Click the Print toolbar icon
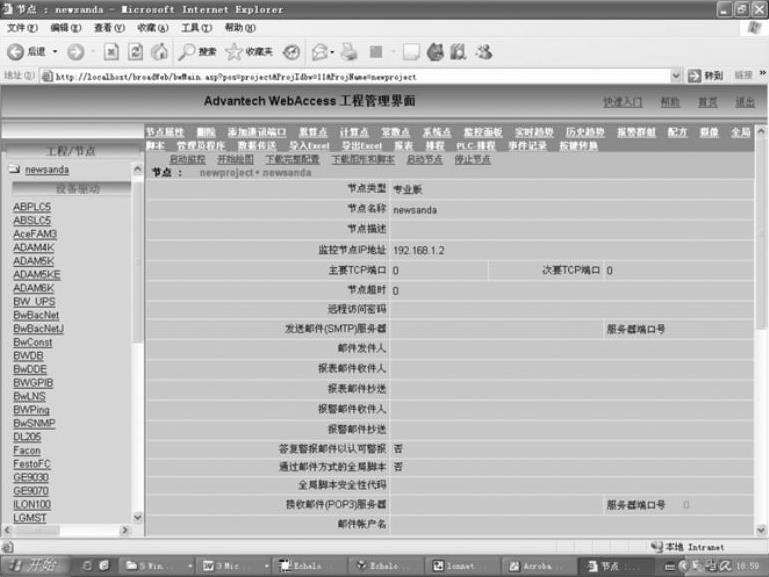Viewport: 769px width, 577px height. [x=350, y=52]
